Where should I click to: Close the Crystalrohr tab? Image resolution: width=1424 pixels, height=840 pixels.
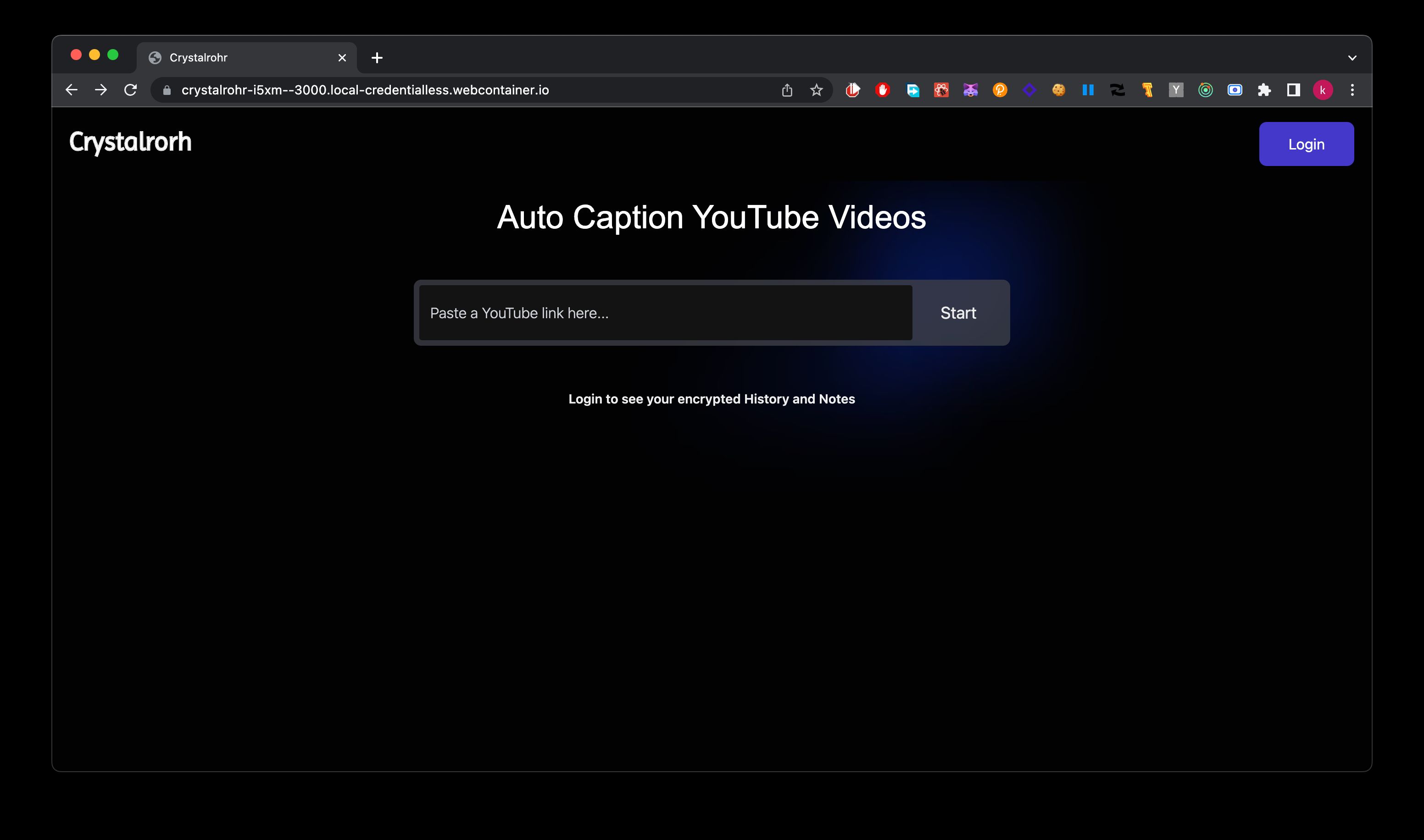pos(342,58)
